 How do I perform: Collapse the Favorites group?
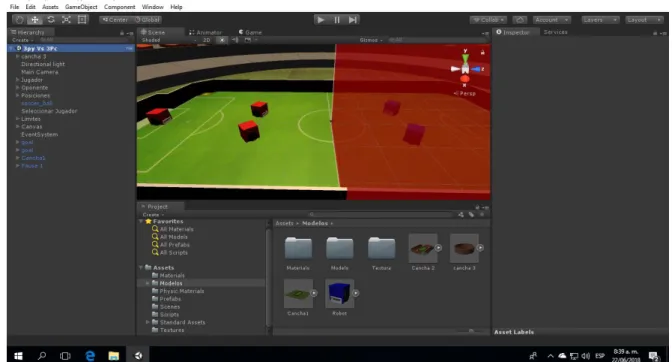point(141,221)
